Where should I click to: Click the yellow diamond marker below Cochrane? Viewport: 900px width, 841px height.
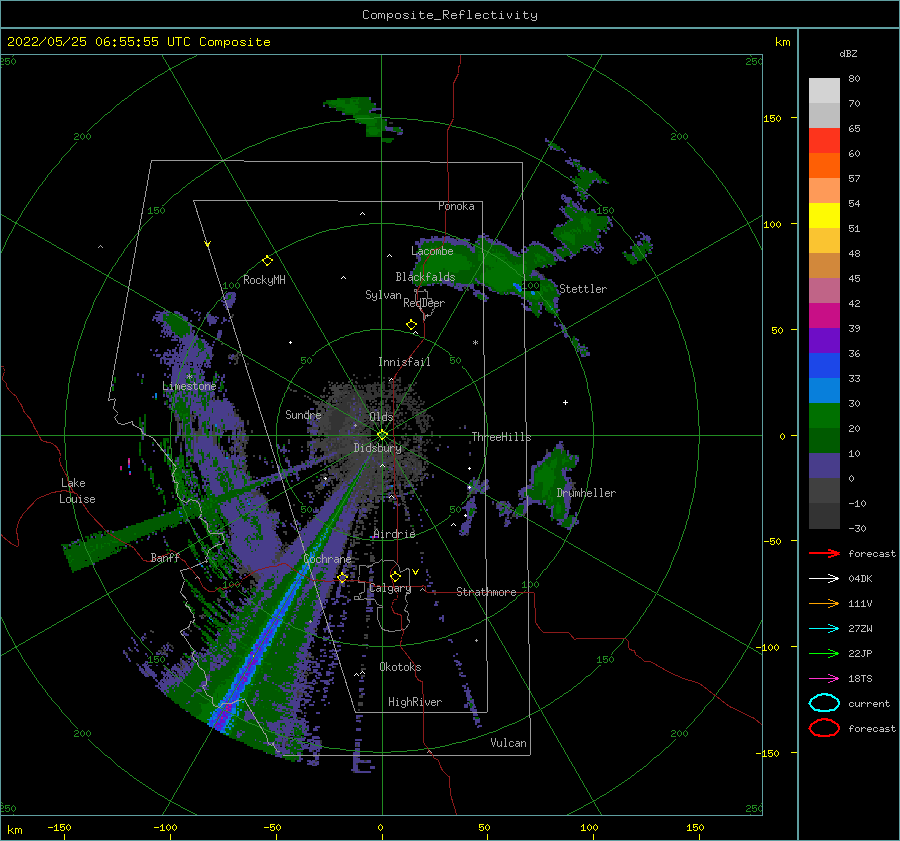click(x=343, y=577)
